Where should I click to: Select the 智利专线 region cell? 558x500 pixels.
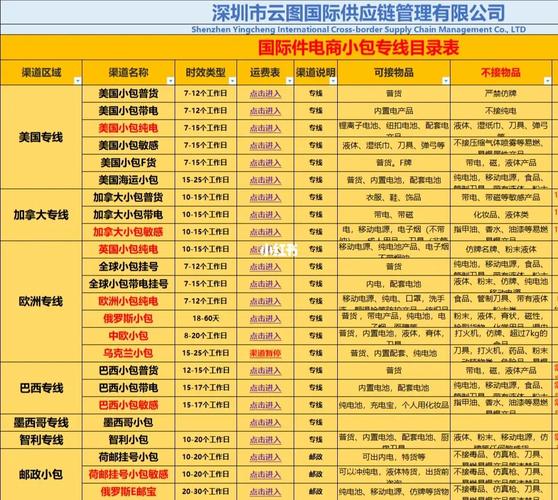(x=41, y=440)
